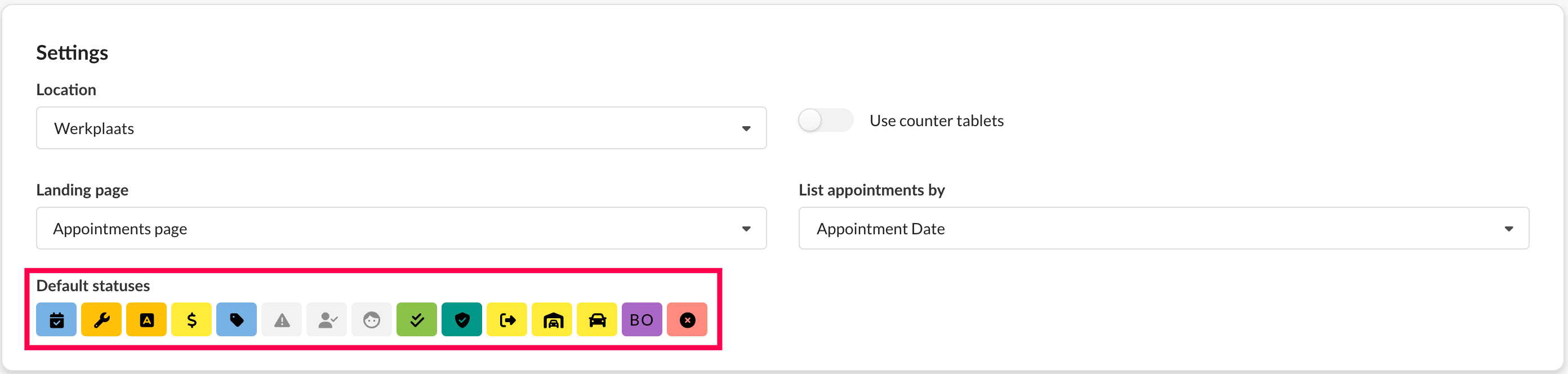Open the Location dropdown showing Werkplaats
This screenshot has width=1568, height=374.
click(401, 128)
